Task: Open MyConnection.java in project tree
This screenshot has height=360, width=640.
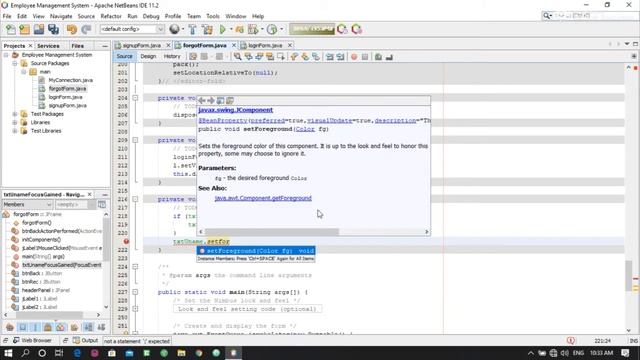Action: point(71,80)
